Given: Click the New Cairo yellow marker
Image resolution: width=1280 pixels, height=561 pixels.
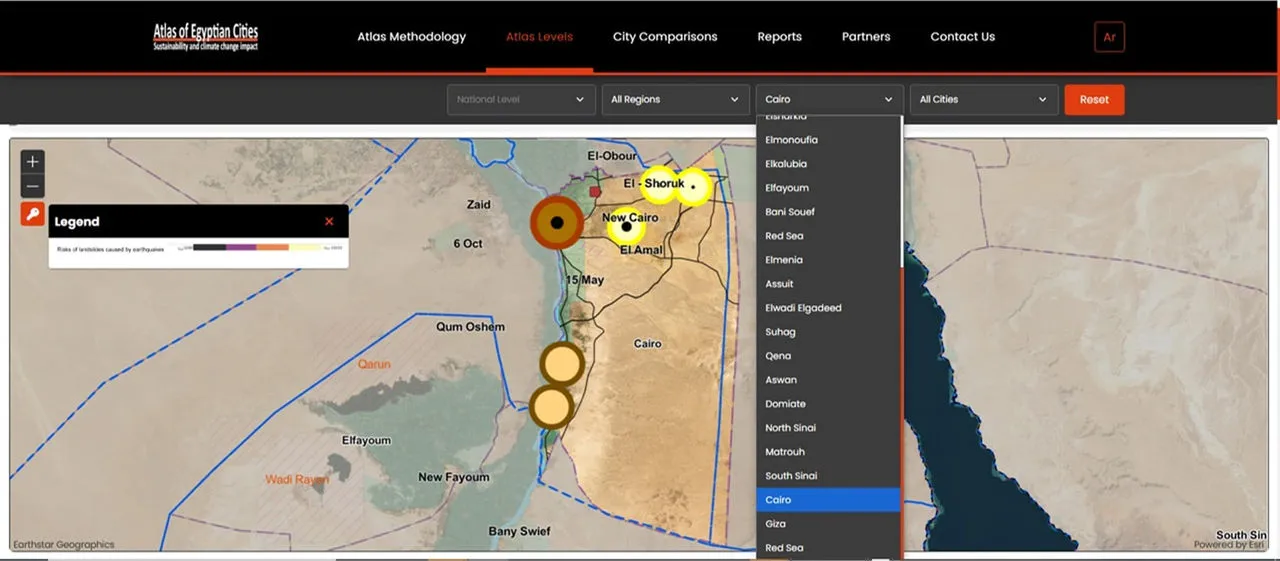Looking at the screenshot, I should [x=627, y=227].
